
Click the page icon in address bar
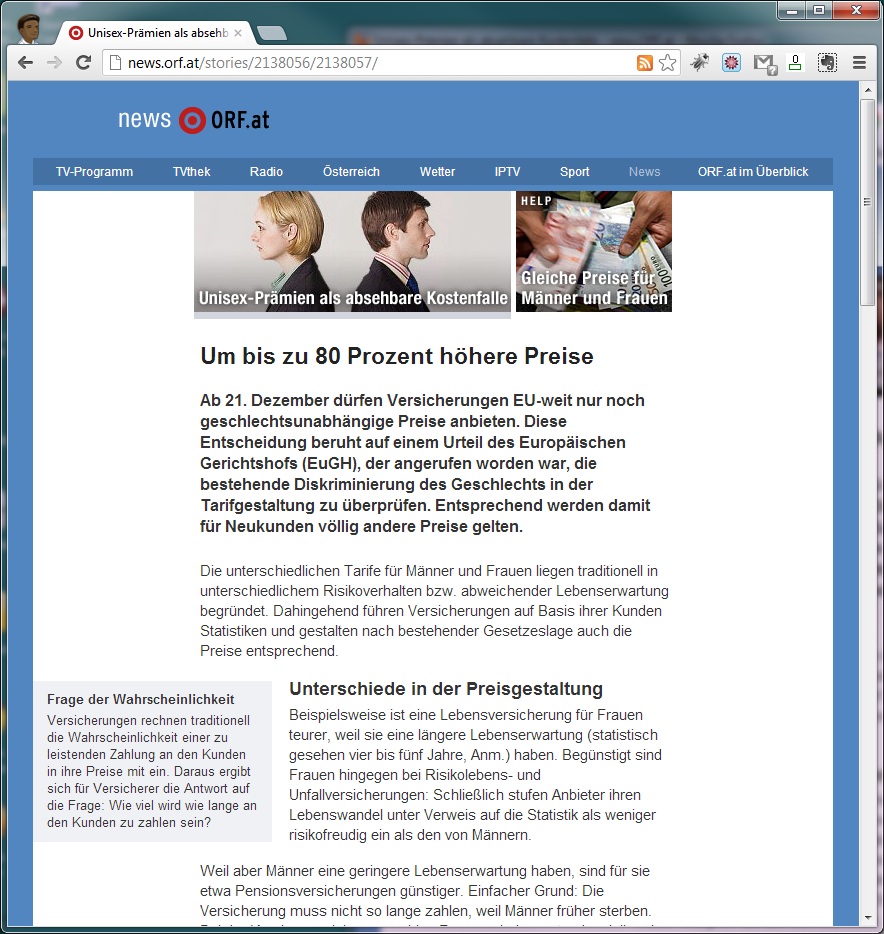(x=116, y=63)
